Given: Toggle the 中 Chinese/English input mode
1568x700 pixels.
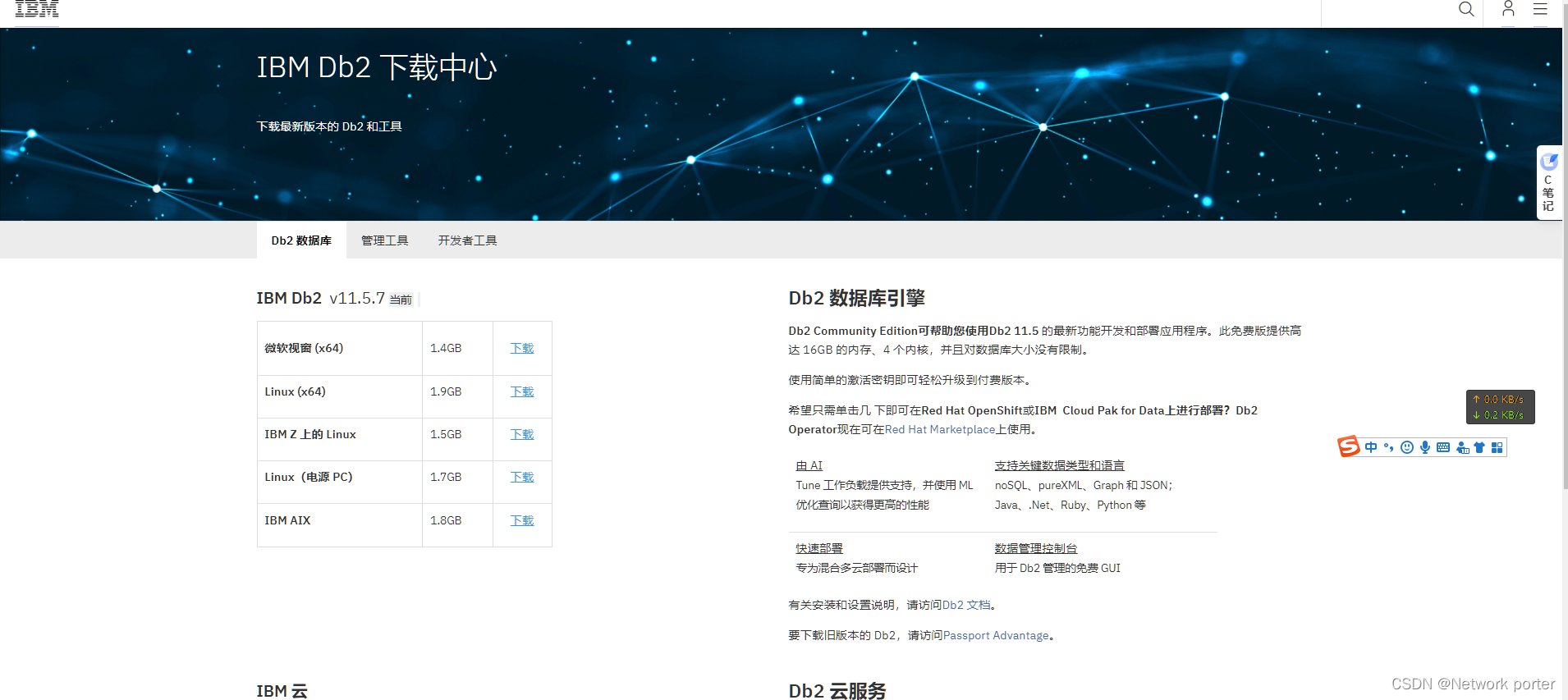Looking at the screenshot, I should pos(1371,447).
